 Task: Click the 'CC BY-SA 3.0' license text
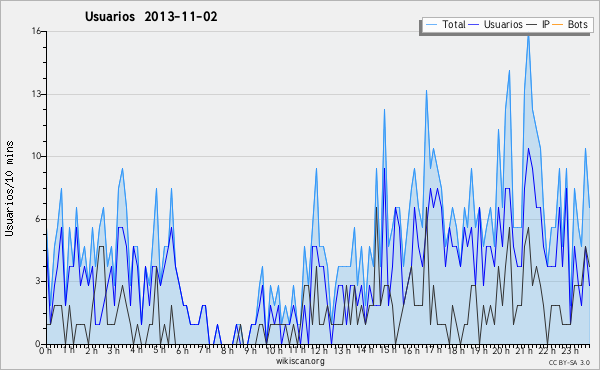point(569,362)
